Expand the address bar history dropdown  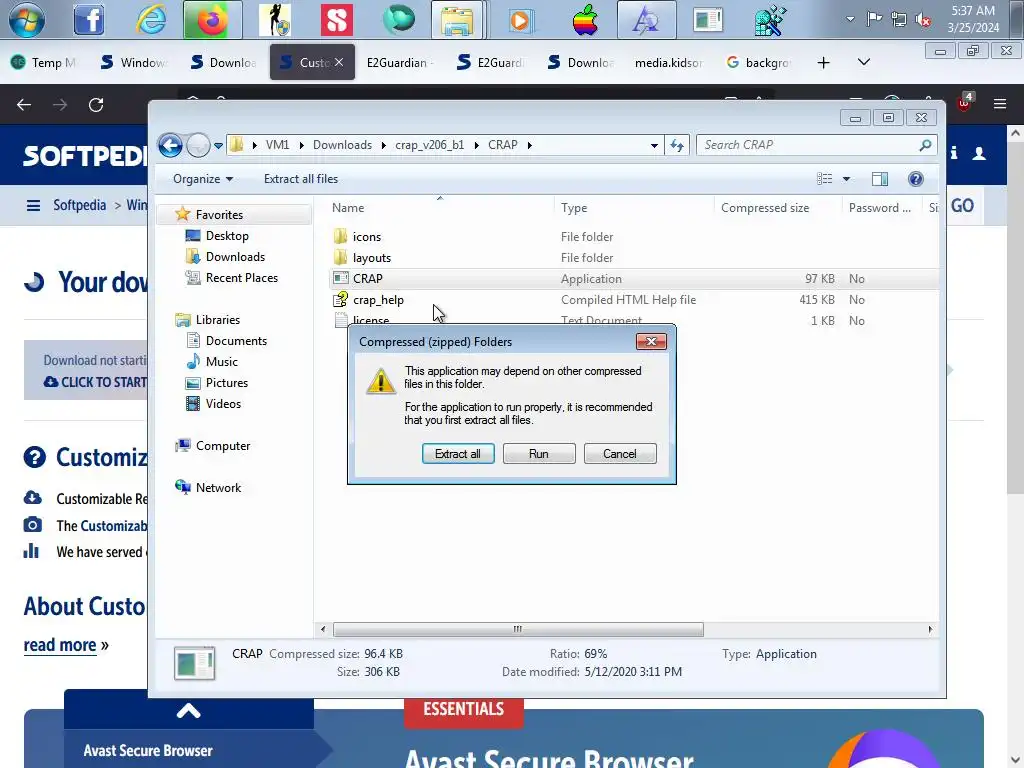(654, 146)
